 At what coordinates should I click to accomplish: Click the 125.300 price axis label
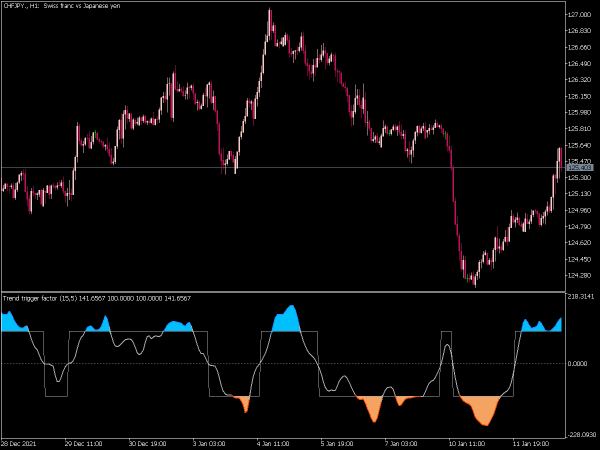click(580, 178)
